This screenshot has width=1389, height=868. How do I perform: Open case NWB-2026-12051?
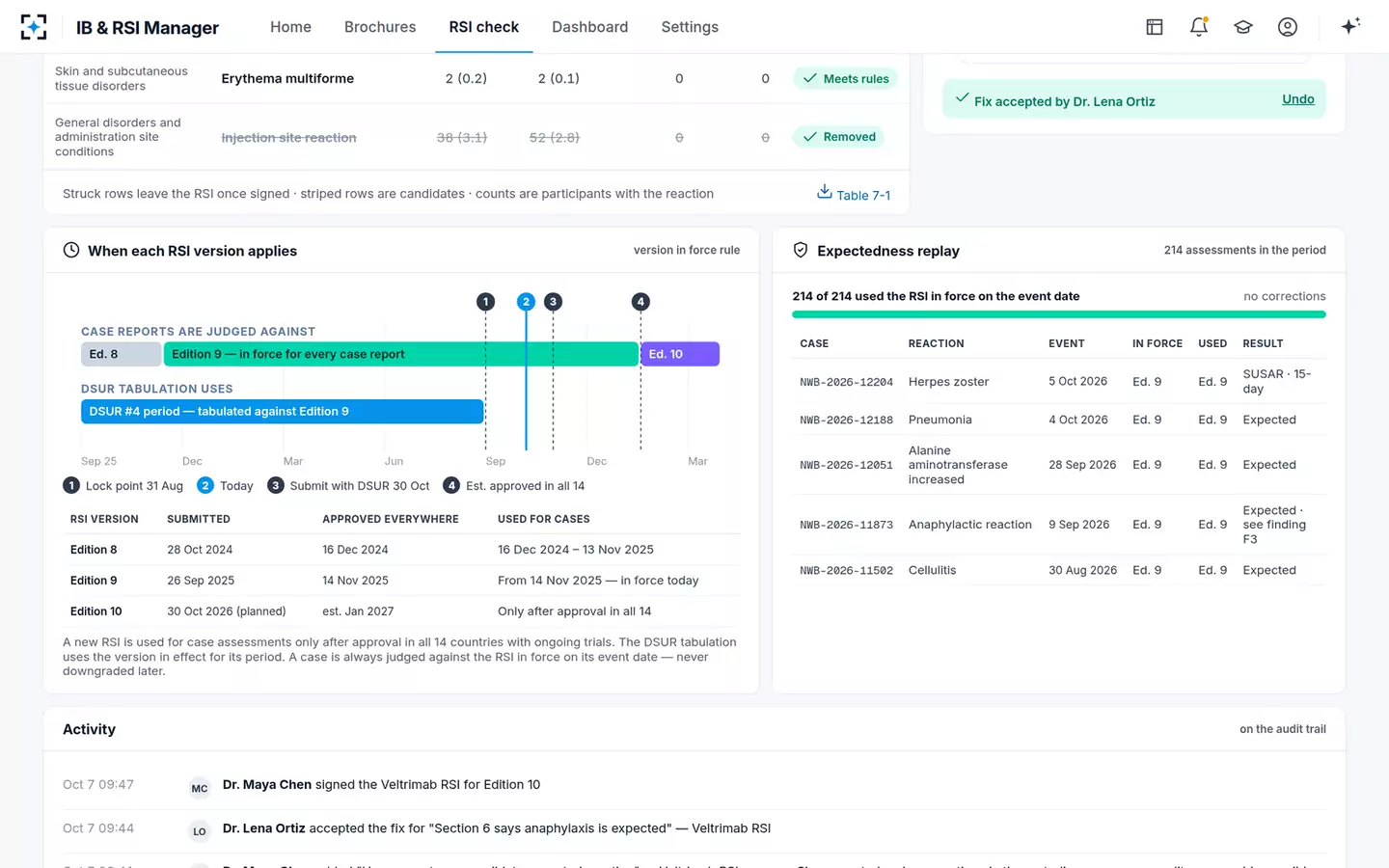pyautogui.click(x=846, y=465)
